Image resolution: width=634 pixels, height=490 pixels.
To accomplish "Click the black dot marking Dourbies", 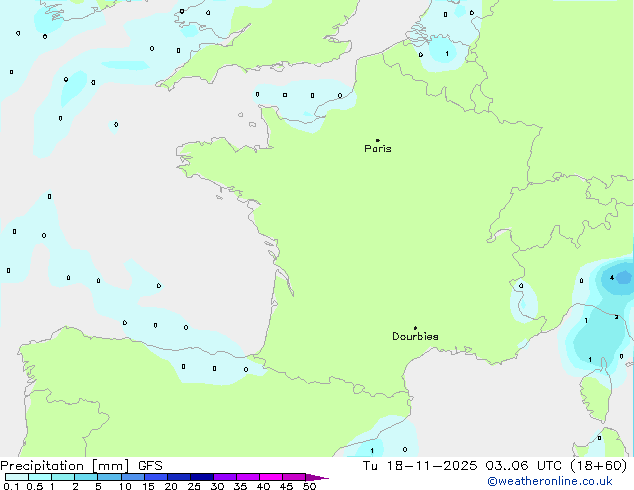I will pos(415,328).
